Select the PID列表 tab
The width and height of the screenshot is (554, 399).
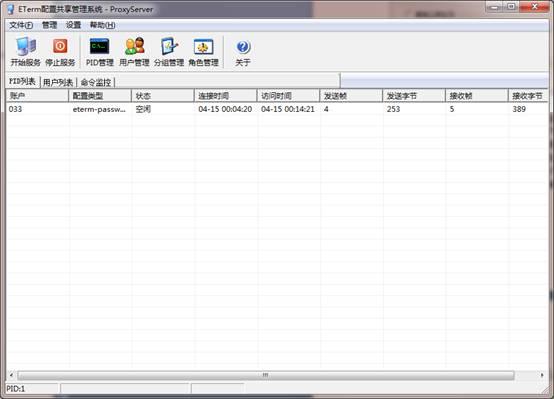pyautogui.click(x=22, y=81)
